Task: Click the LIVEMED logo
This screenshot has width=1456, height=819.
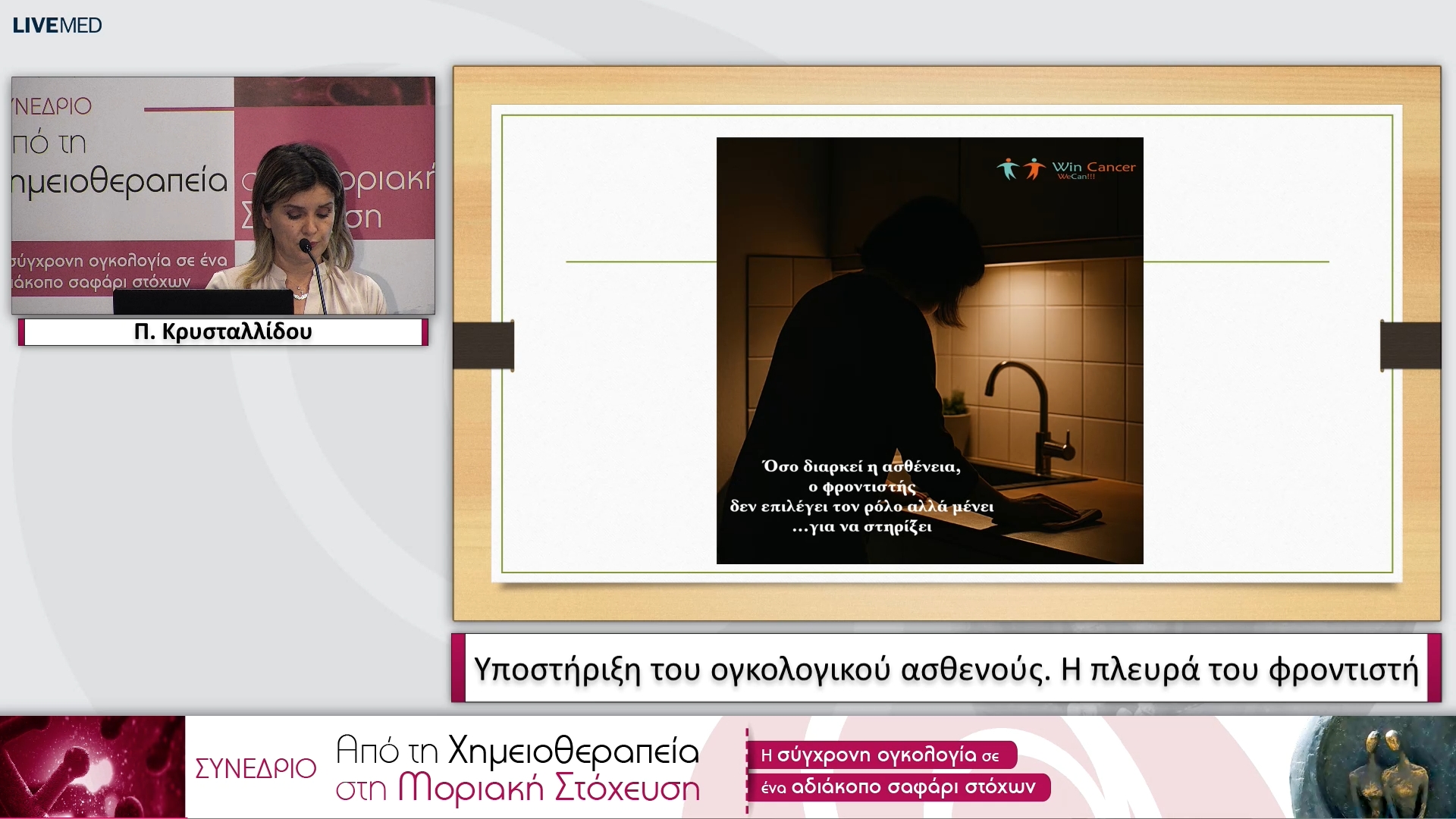Action: click(x=57, y=25)
